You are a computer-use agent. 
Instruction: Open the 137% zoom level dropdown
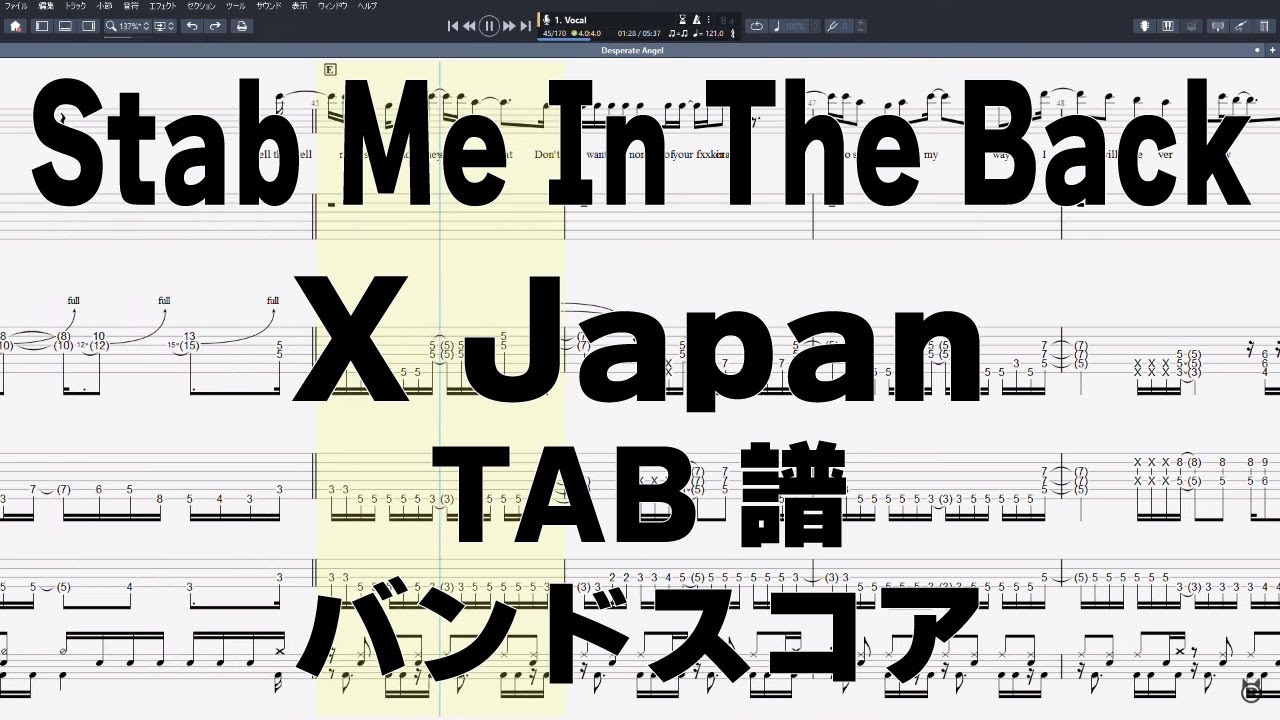[128, 26]
